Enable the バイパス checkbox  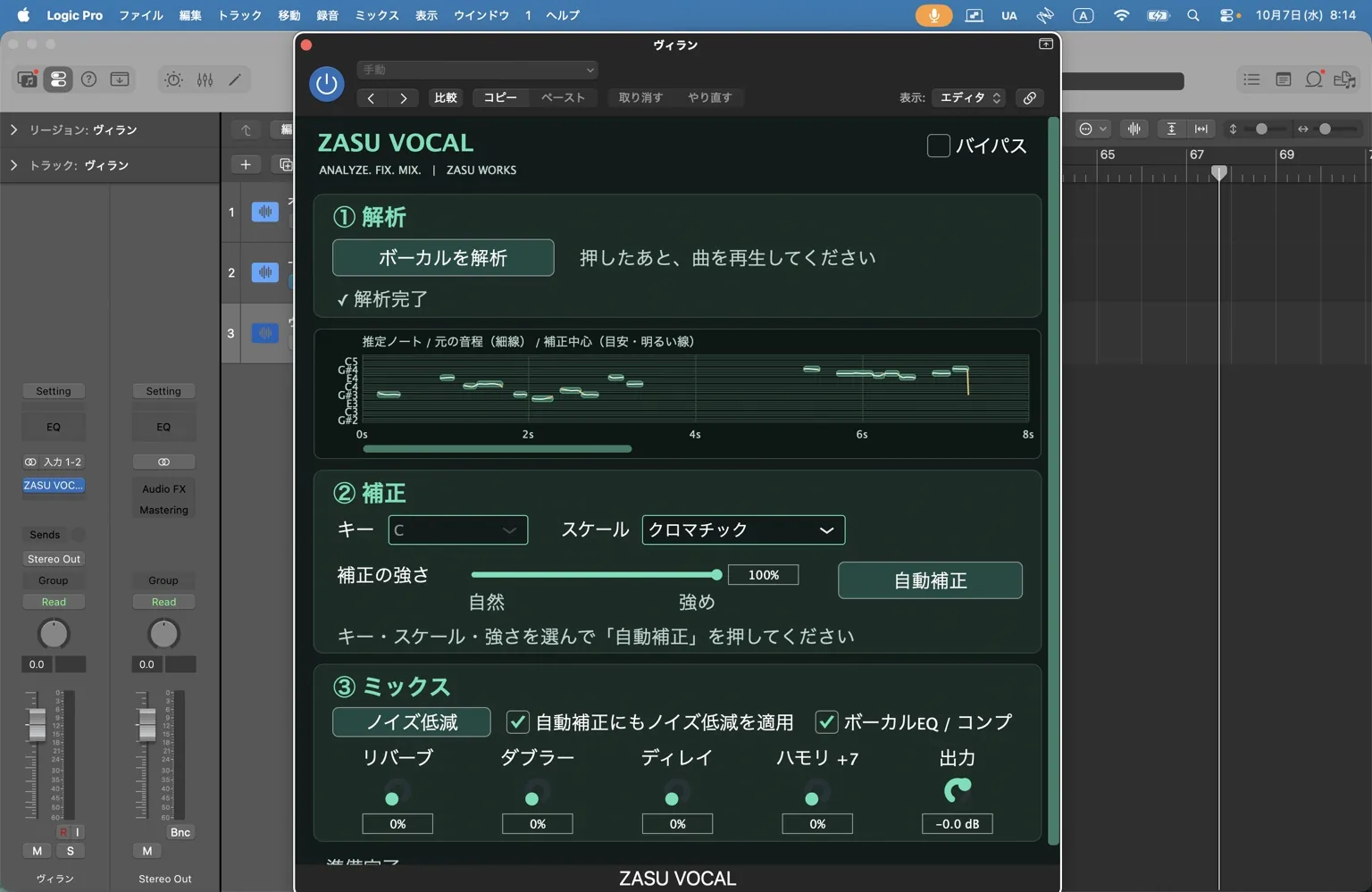[x=938, y=146]
